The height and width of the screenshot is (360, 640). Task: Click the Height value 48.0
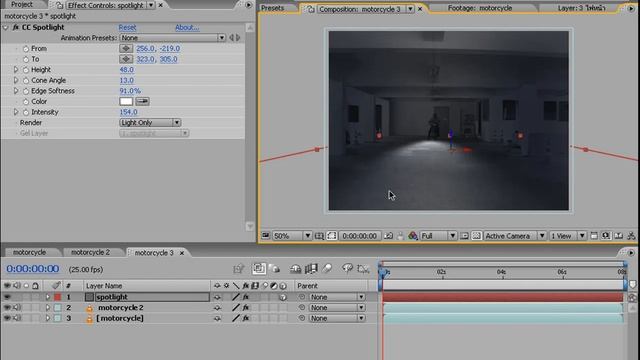tap(127, 70)
